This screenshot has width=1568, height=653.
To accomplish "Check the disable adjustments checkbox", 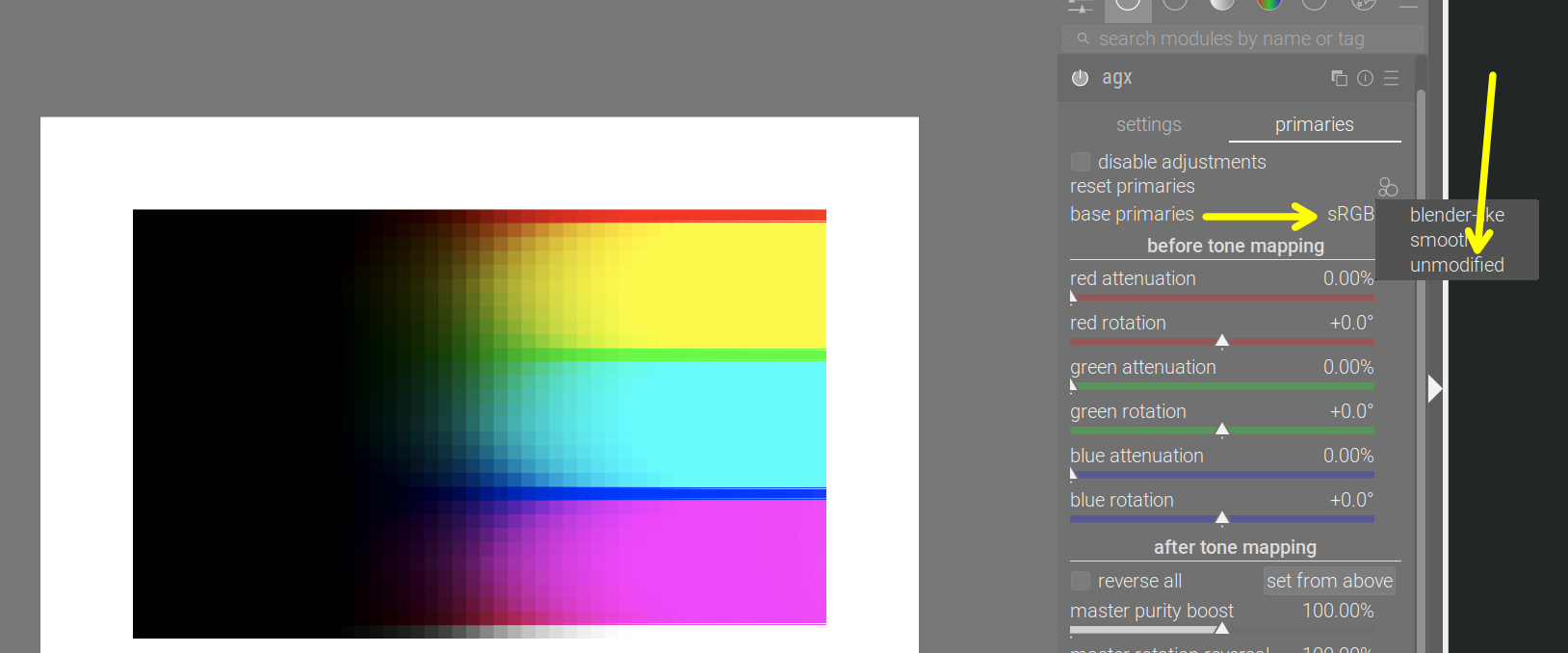I will pyautogui.click(x=1081, y=162).
